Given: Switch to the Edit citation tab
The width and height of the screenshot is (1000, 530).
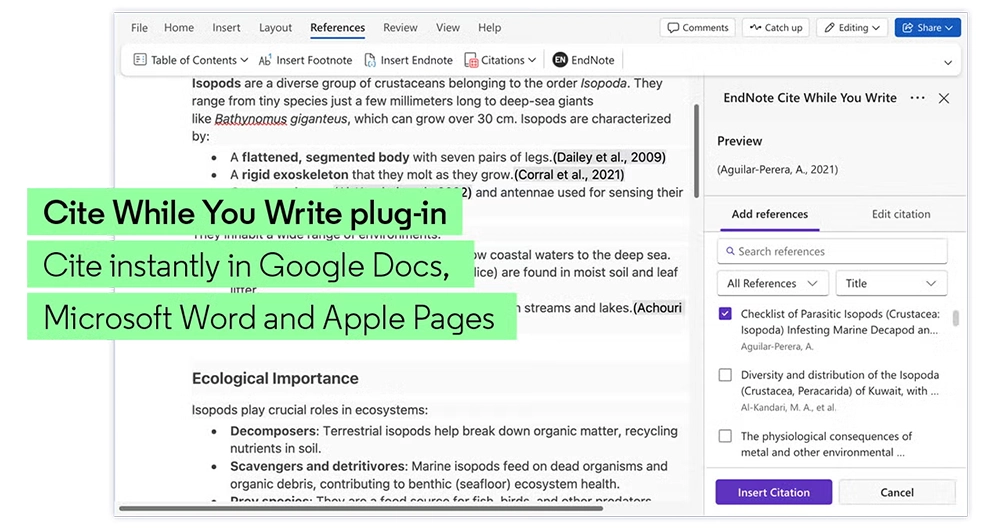Looking at the screenshot, I should [x=901, y=214].
